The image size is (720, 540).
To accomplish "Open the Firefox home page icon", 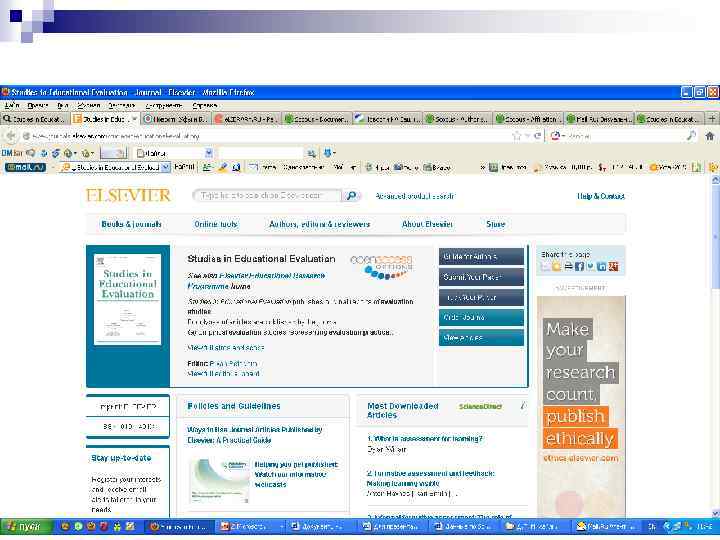I will pyautogui.click(x=710, y=136).
